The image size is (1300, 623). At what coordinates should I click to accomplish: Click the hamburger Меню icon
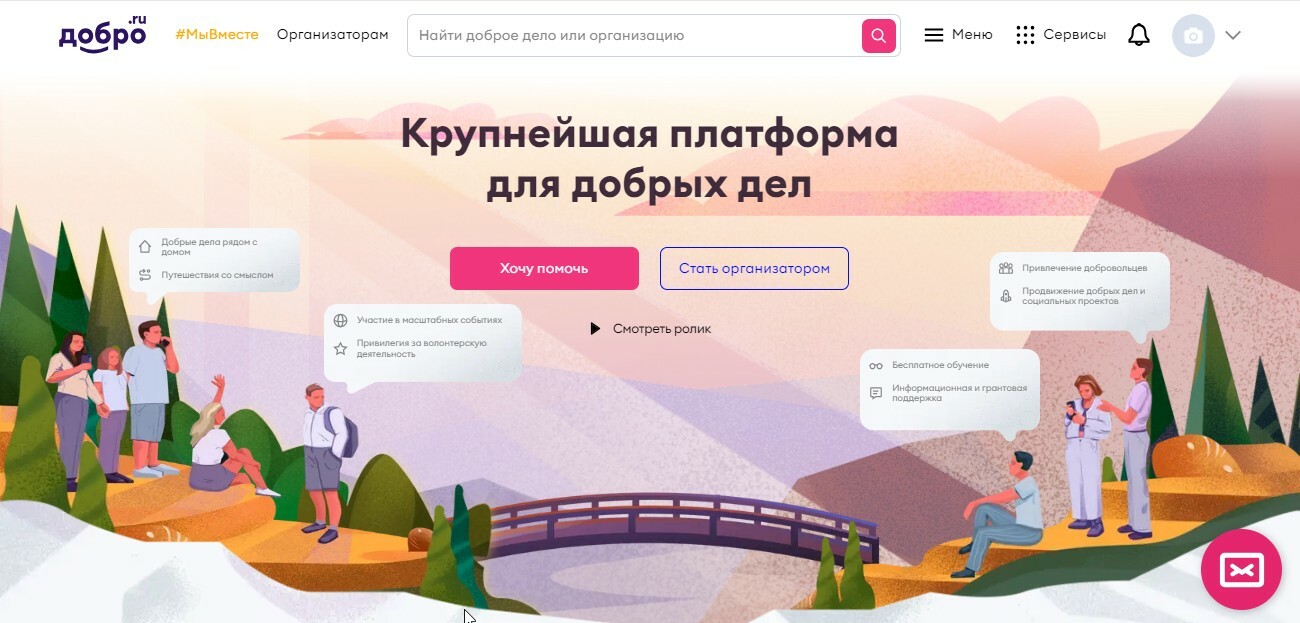(934, 35)
